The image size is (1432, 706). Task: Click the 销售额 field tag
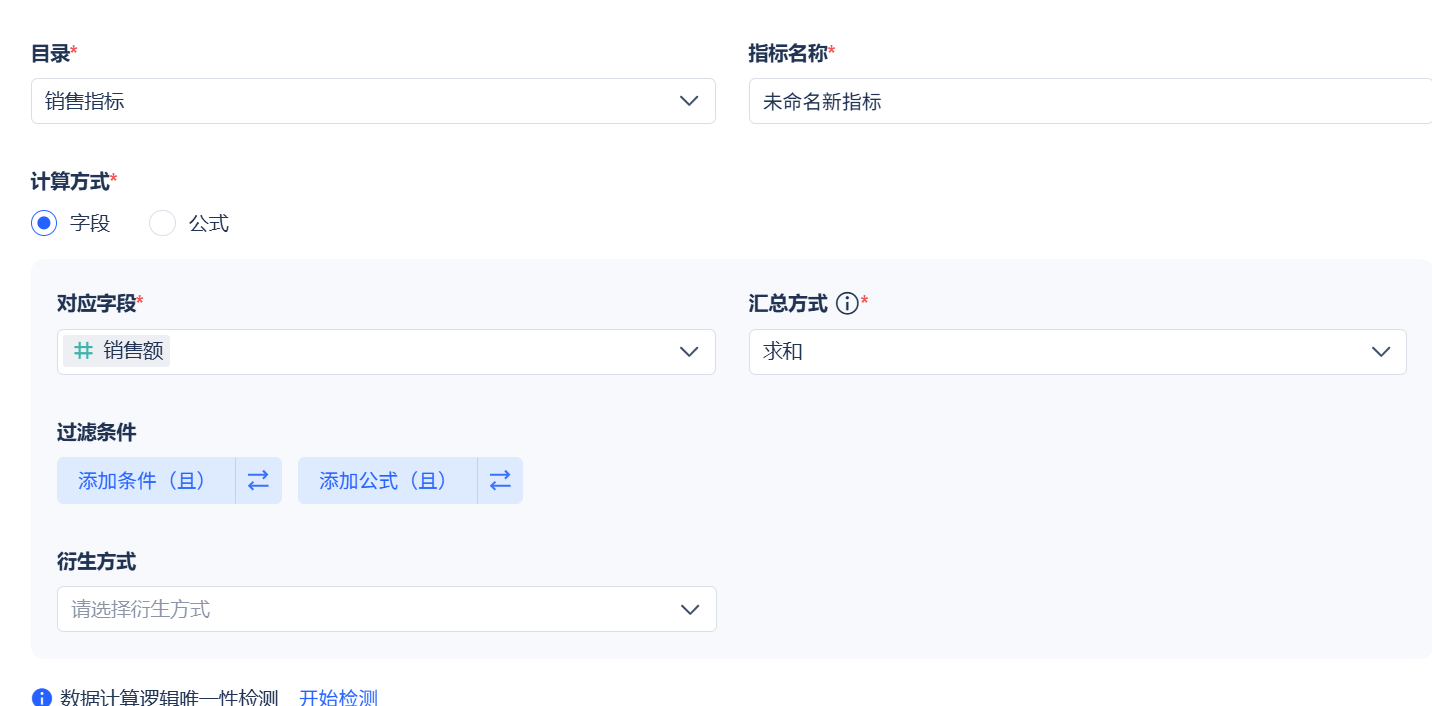[x=117, y=351]
